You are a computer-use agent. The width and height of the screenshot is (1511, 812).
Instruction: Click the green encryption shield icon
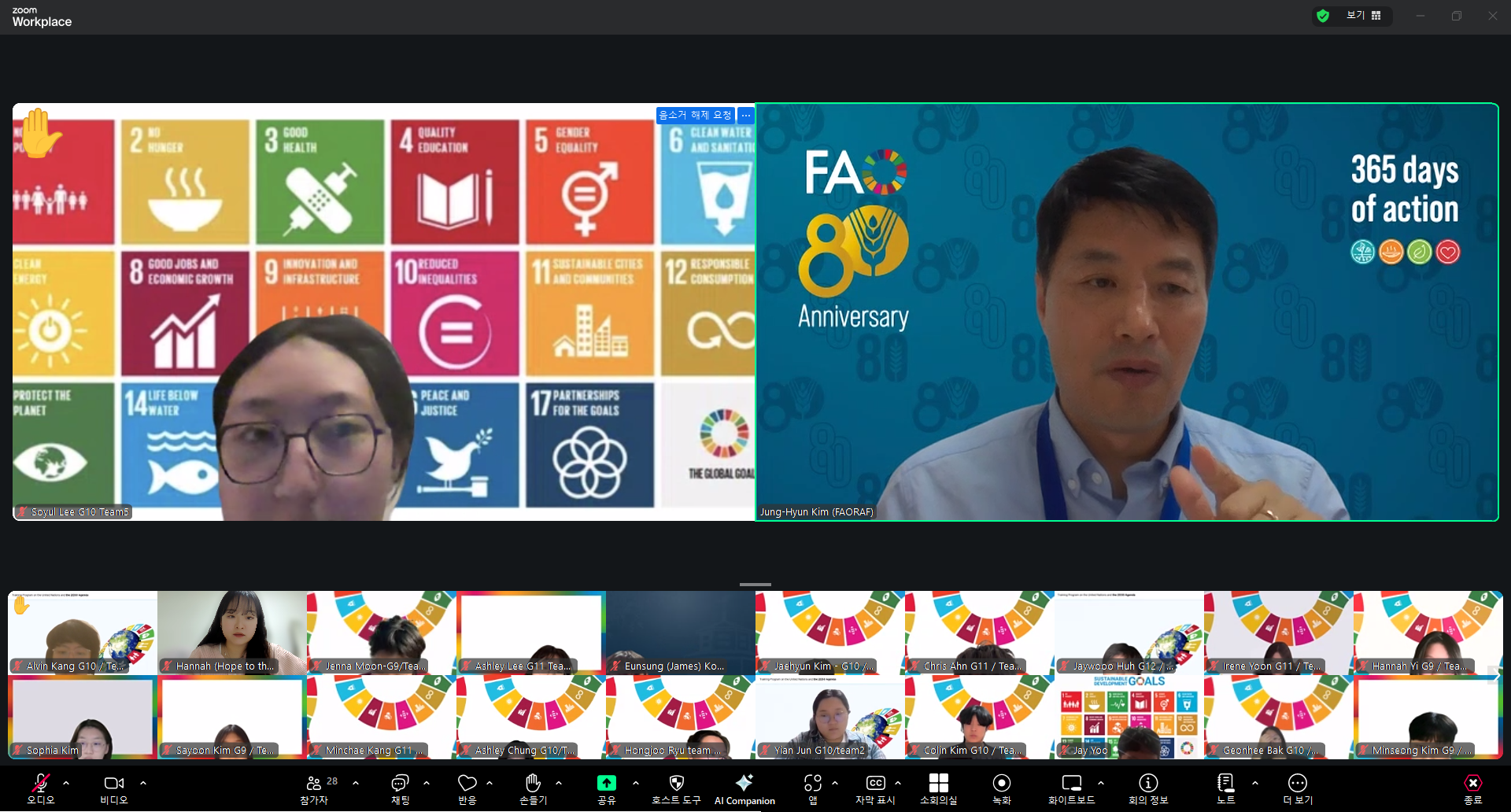(x=1323, y=16)
